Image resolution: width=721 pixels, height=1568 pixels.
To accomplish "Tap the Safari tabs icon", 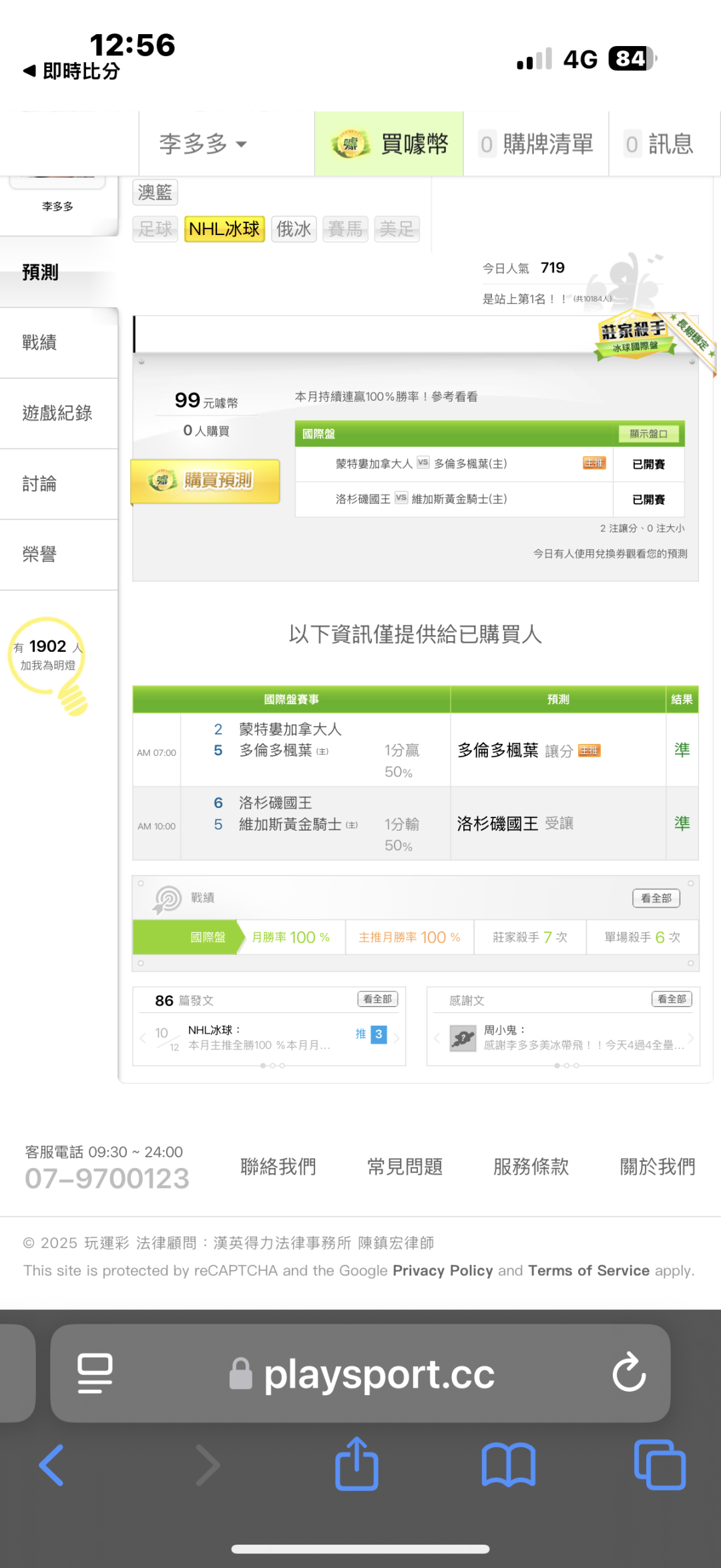I will [660, 1464].
